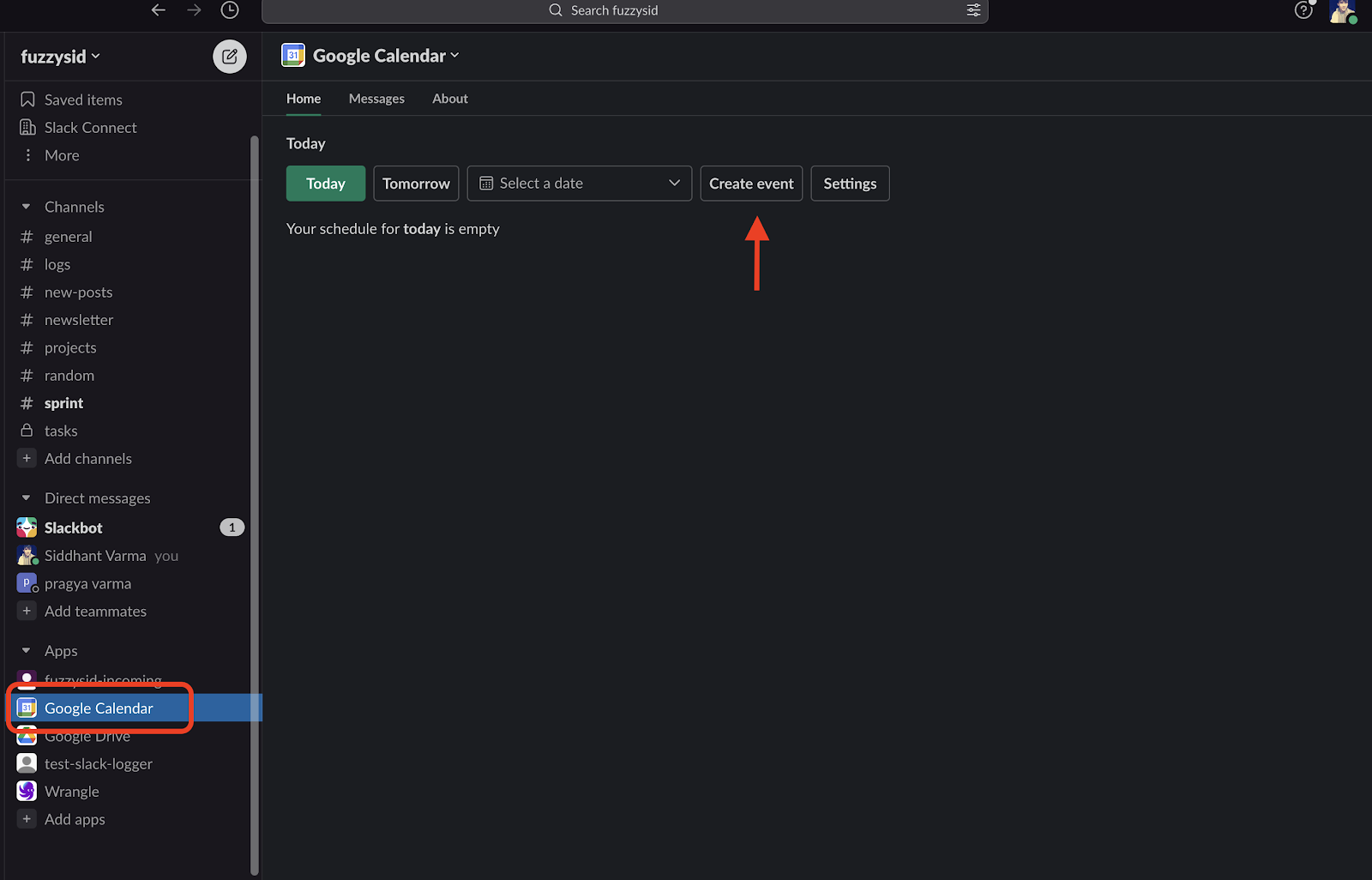Collapse the Direct messages section

click(26, 498)
